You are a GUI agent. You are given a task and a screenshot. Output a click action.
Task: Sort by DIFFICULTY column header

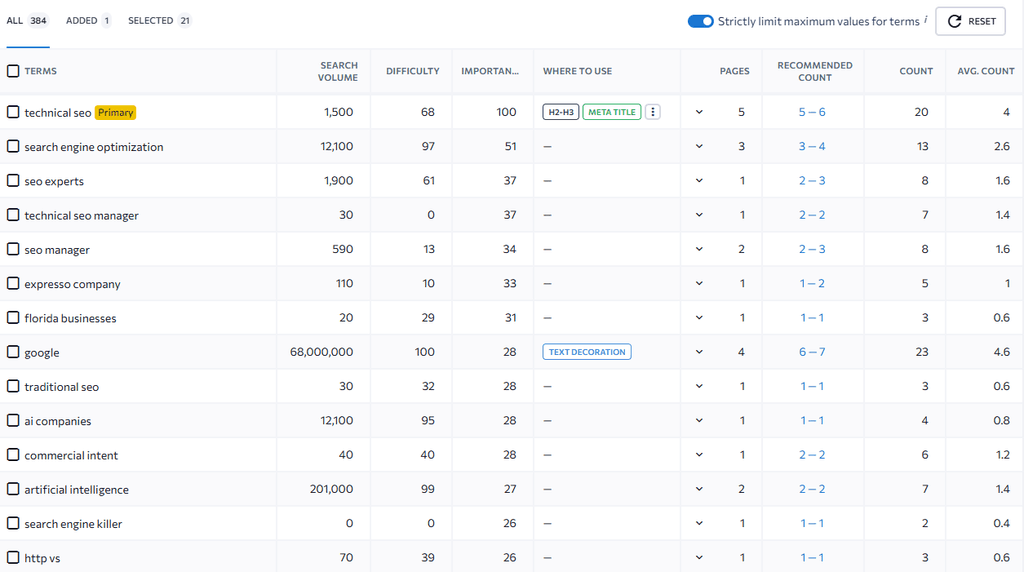pyautogui.click(x=413, y=71)
